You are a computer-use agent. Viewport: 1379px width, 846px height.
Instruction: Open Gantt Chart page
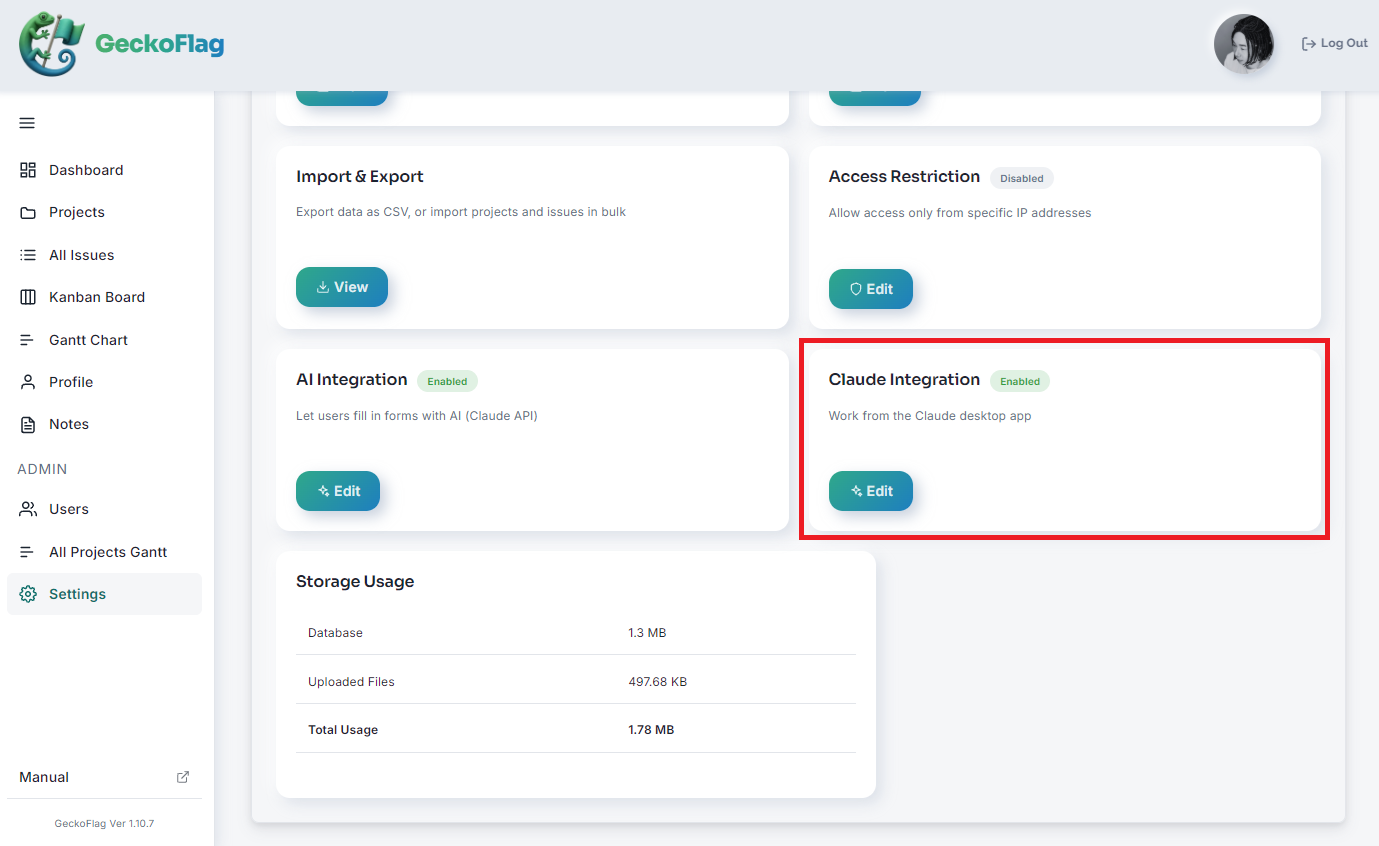[104, 340]
